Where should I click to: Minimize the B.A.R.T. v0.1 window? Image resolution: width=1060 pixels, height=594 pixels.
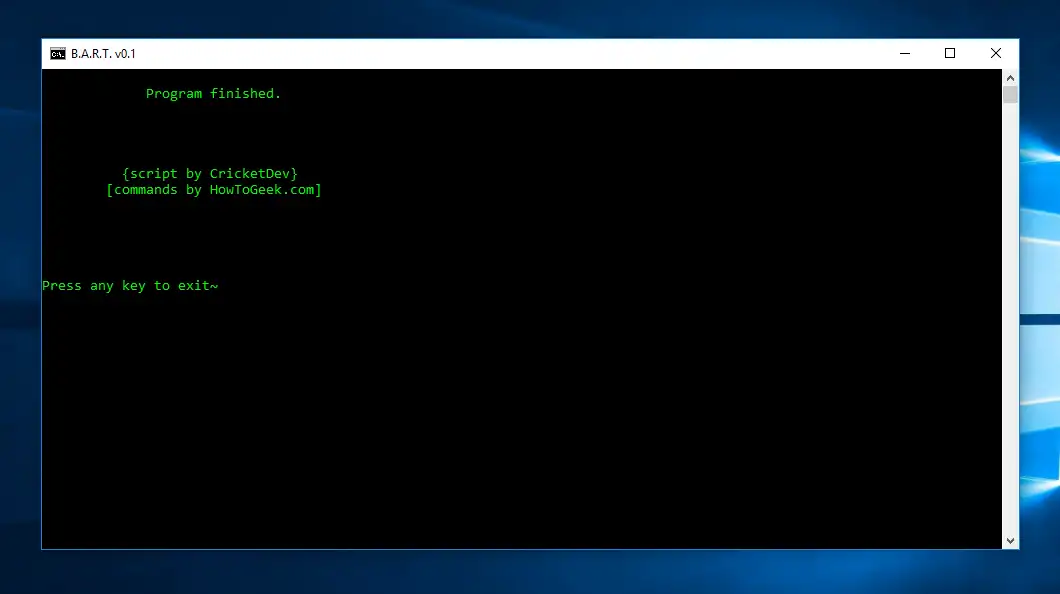(x=905, y=53)
